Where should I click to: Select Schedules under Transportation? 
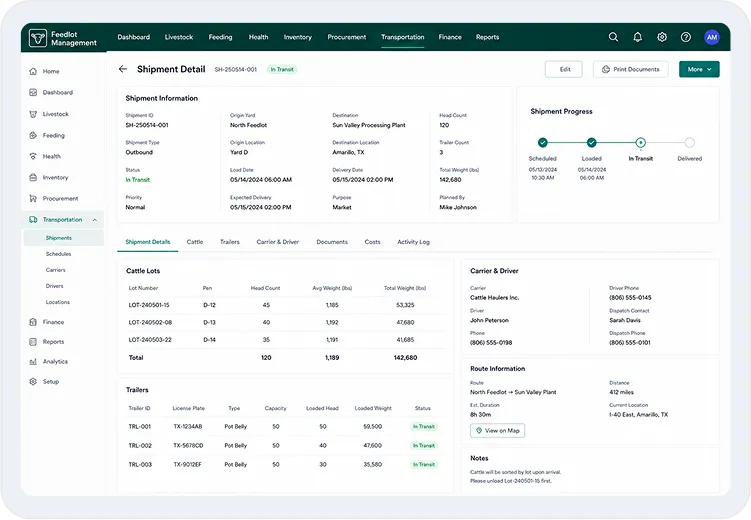click(x=58, y=254)
